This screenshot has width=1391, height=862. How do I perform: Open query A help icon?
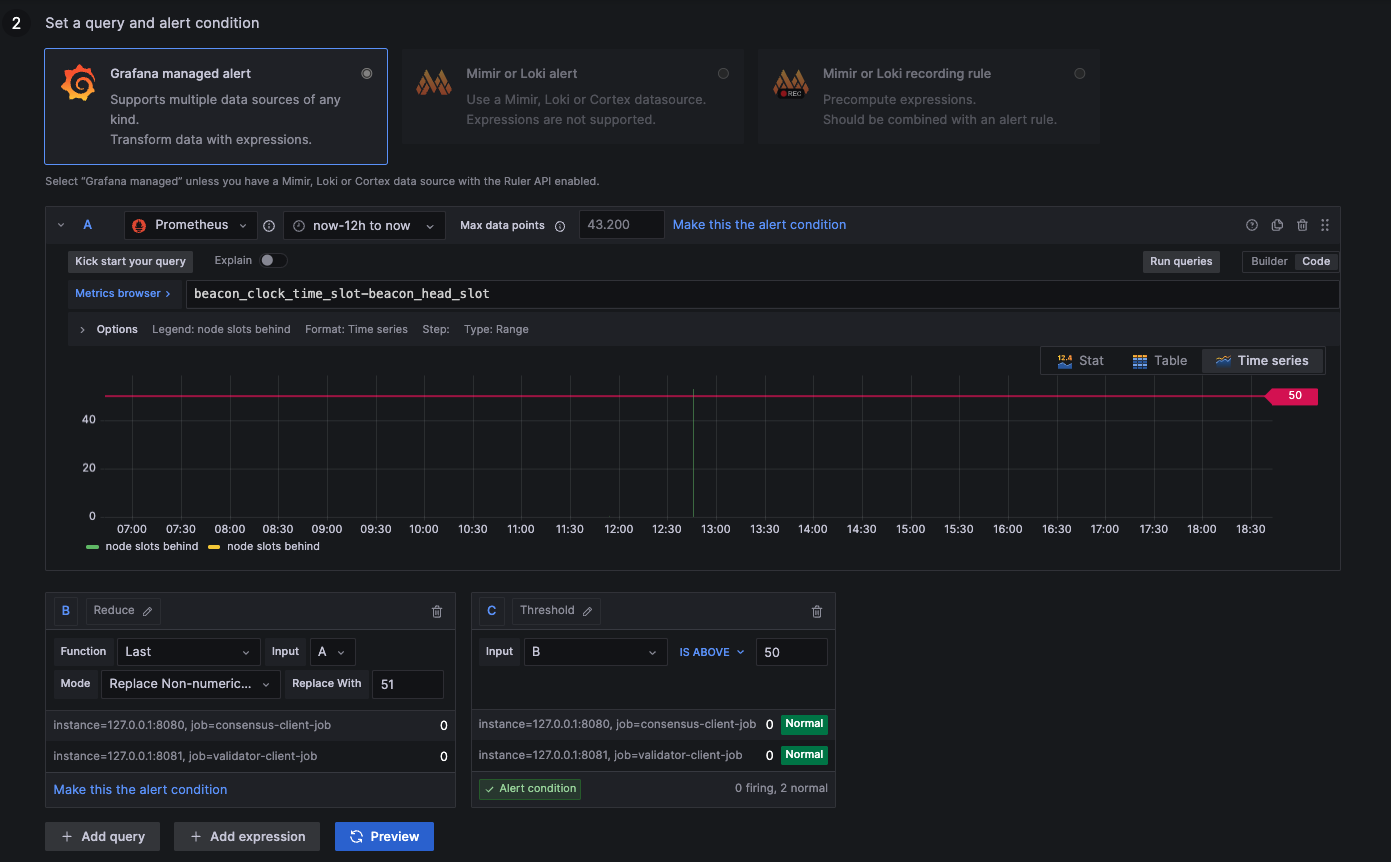point(1251,225)
